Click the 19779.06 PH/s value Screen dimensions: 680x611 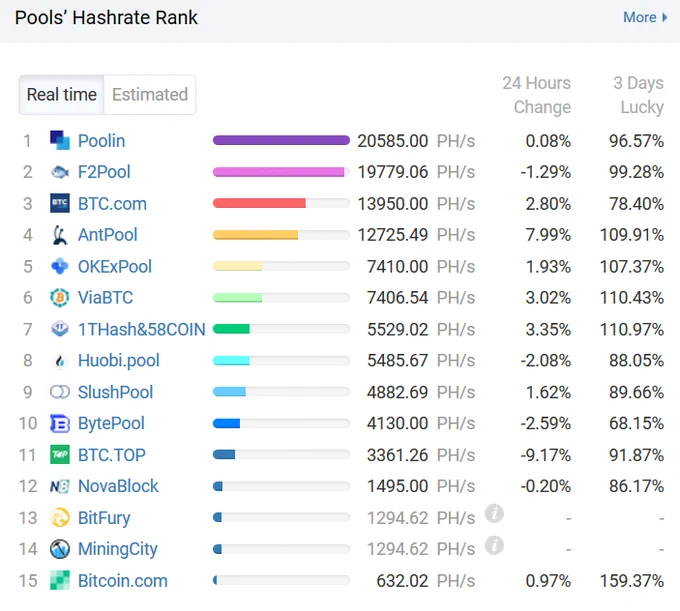point(416,172)
